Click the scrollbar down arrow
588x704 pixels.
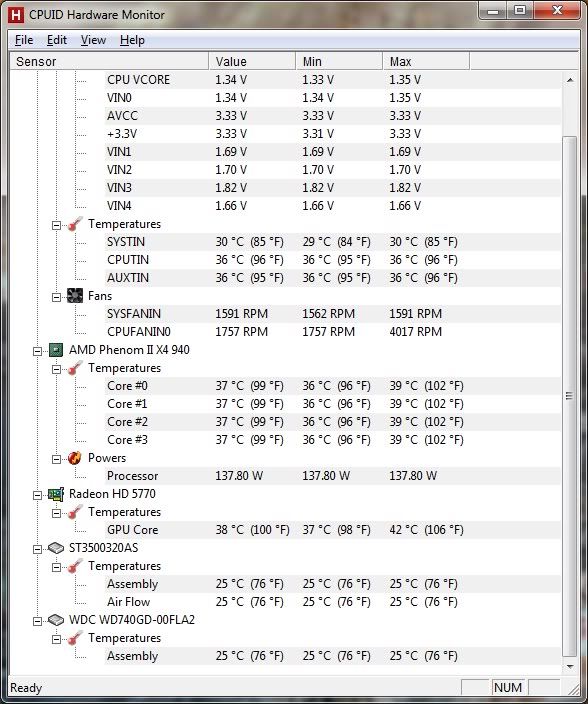point(570,667)
